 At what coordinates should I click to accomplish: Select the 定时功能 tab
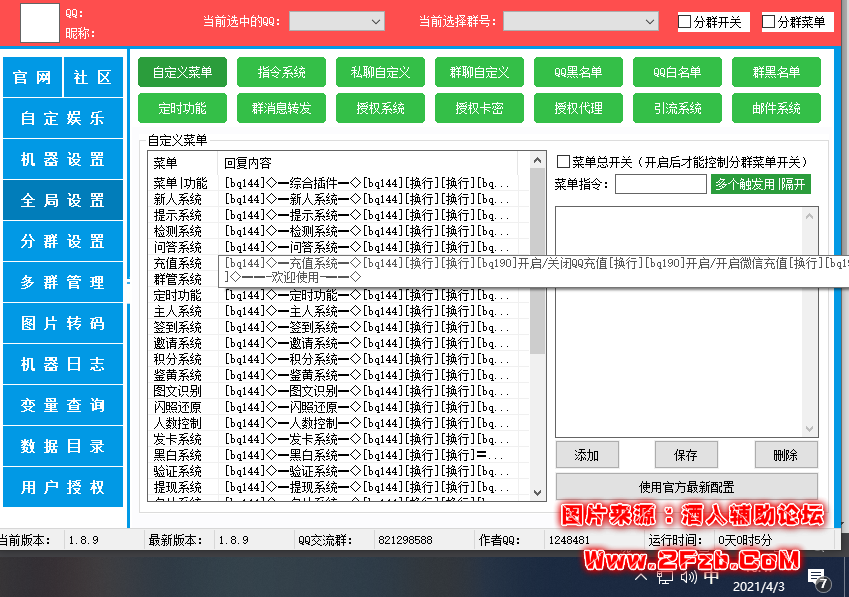click(x=182, y=108)
